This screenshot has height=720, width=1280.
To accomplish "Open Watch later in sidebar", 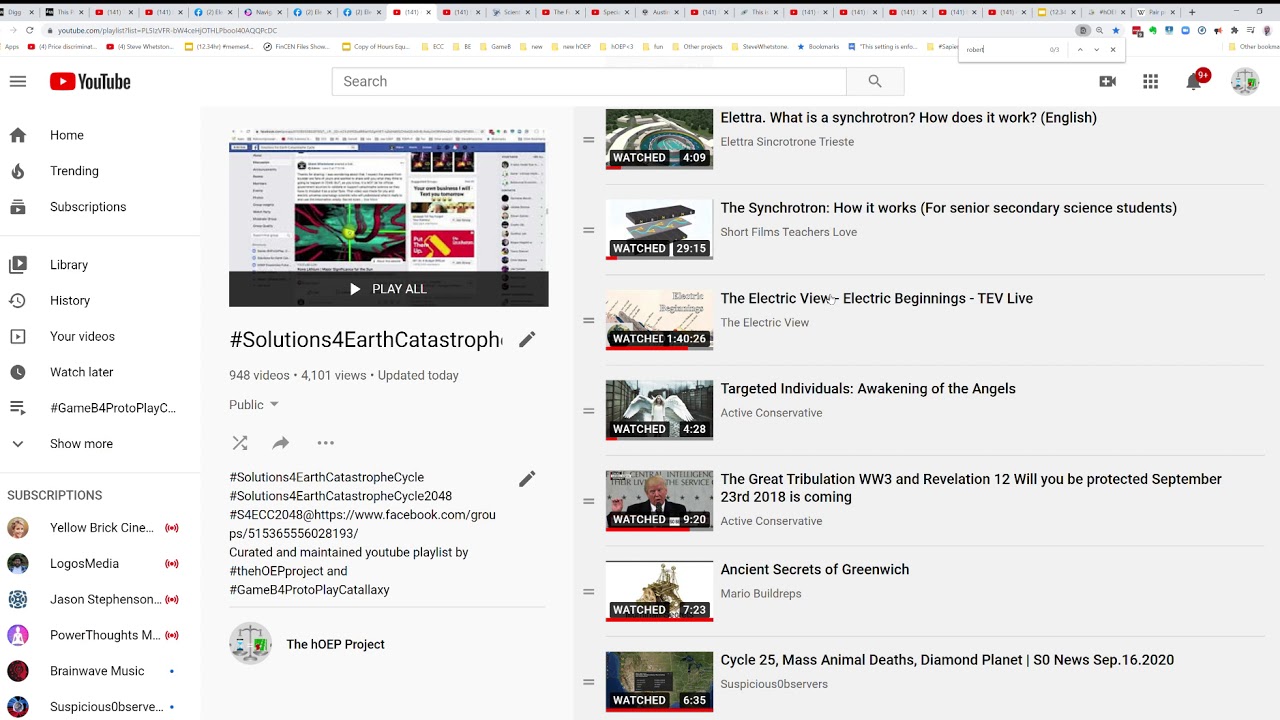I will point(81,372).
